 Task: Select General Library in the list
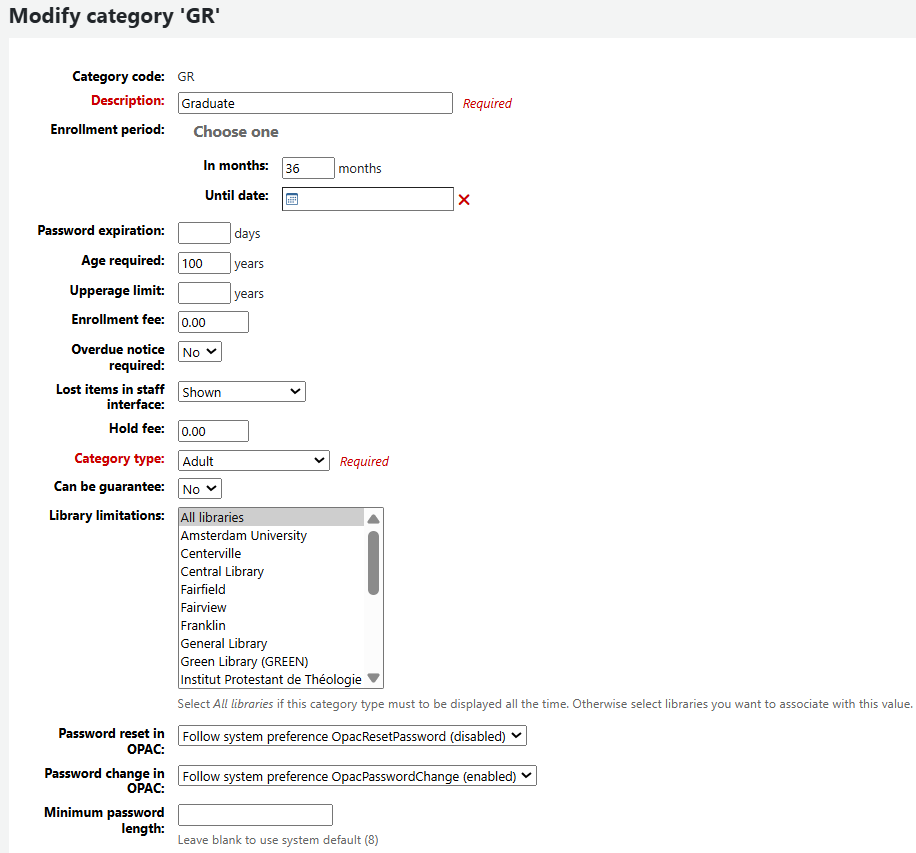coord(272,644)
